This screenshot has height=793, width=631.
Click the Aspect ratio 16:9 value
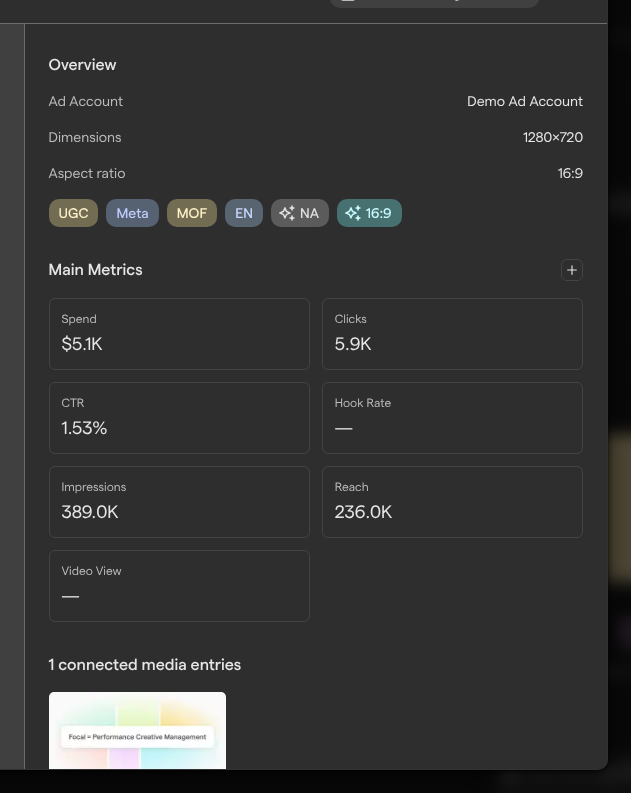click(x=570, y=173)
